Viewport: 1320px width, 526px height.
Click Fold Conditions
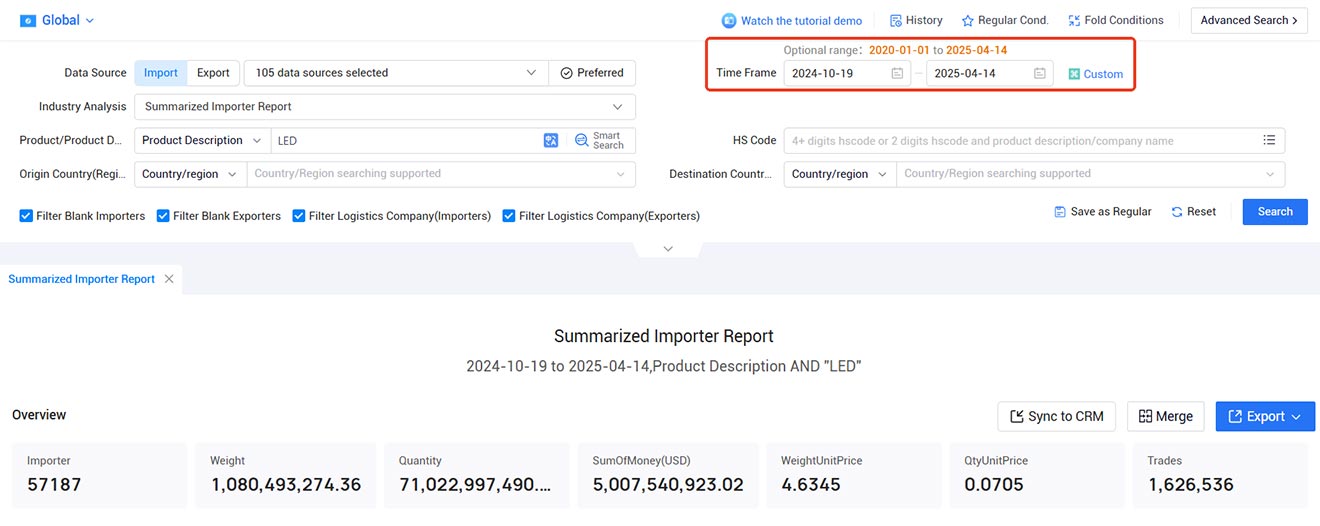pos(1116,20)
